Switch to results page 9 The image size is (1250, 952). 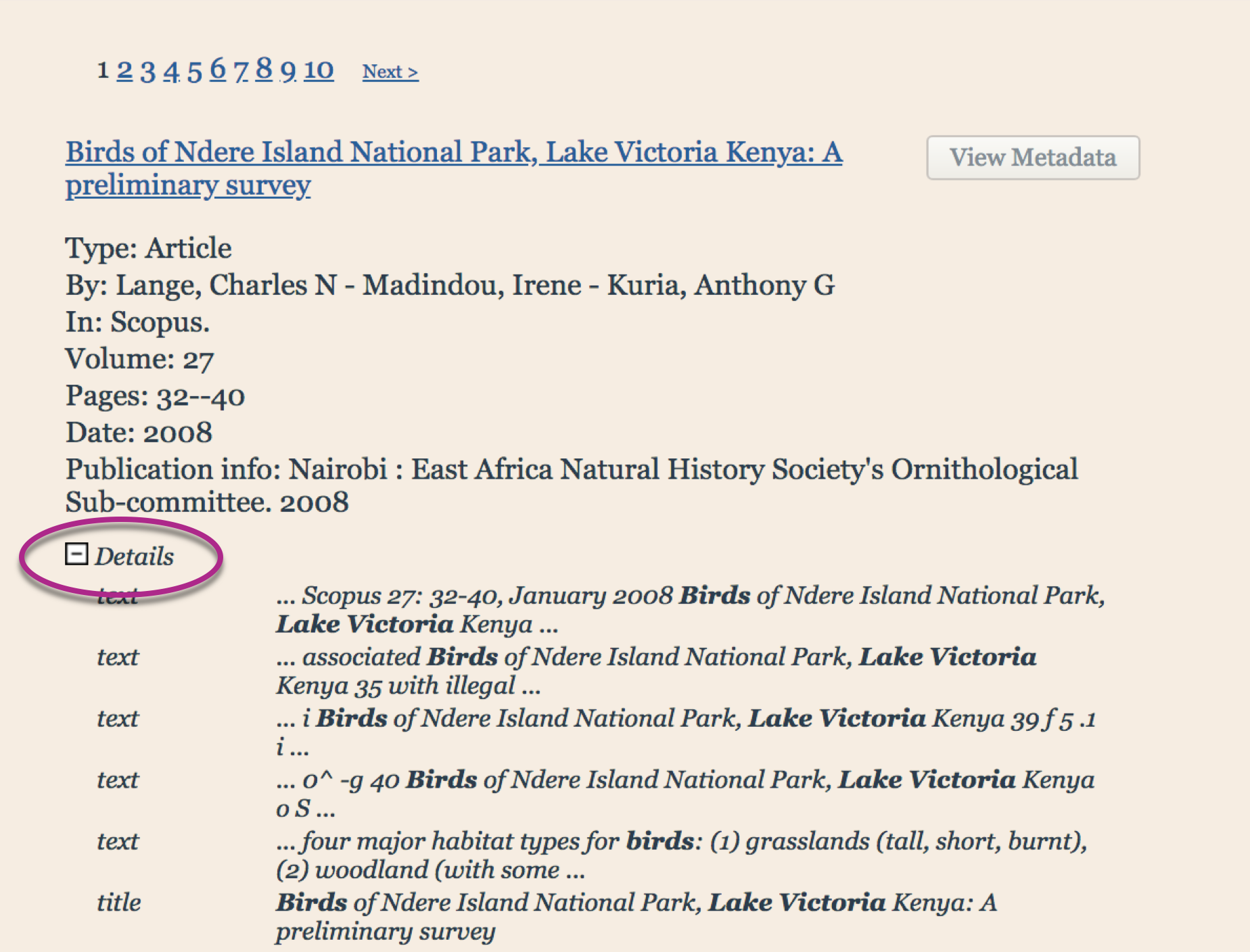pos(288,70)
